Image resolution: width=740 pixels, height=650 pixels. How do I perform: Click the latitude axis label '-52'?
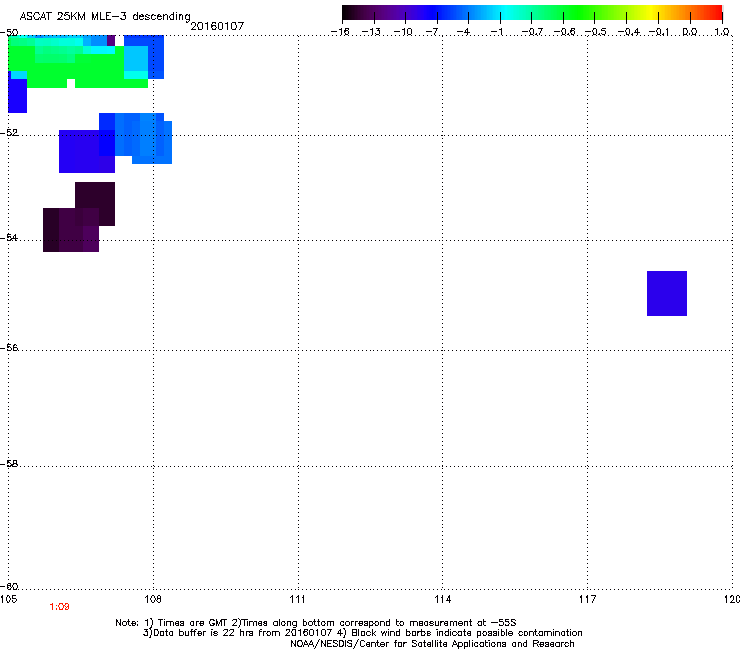[9, 133]
